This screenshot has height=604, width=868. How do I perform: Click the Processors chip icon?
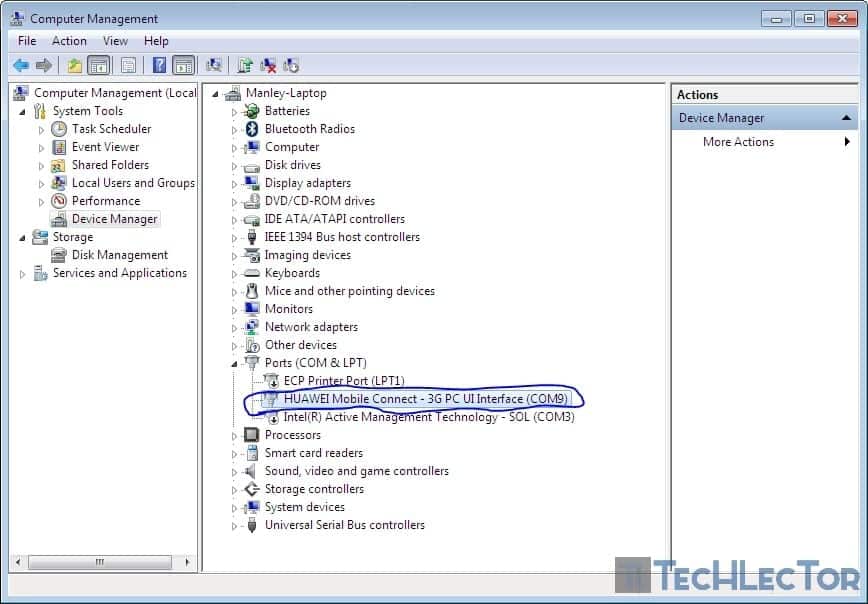251,435
